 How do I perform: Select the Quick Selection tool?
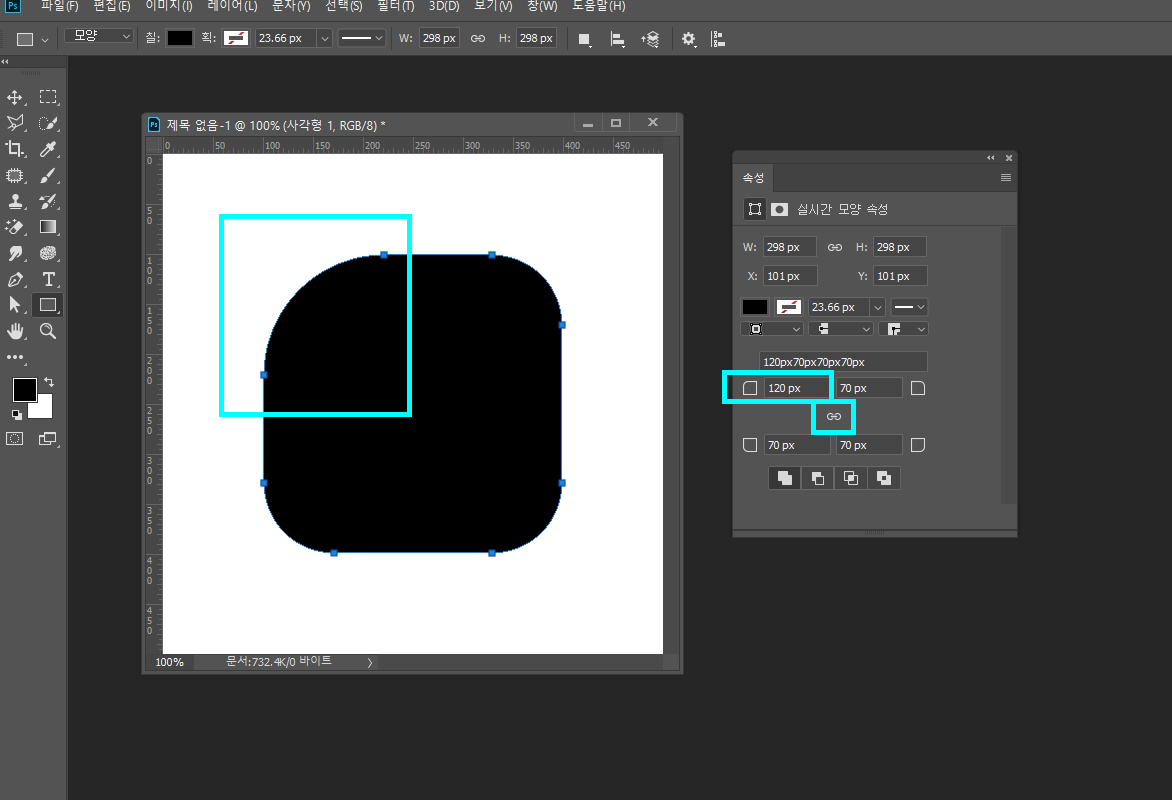(x=48, y=123)
